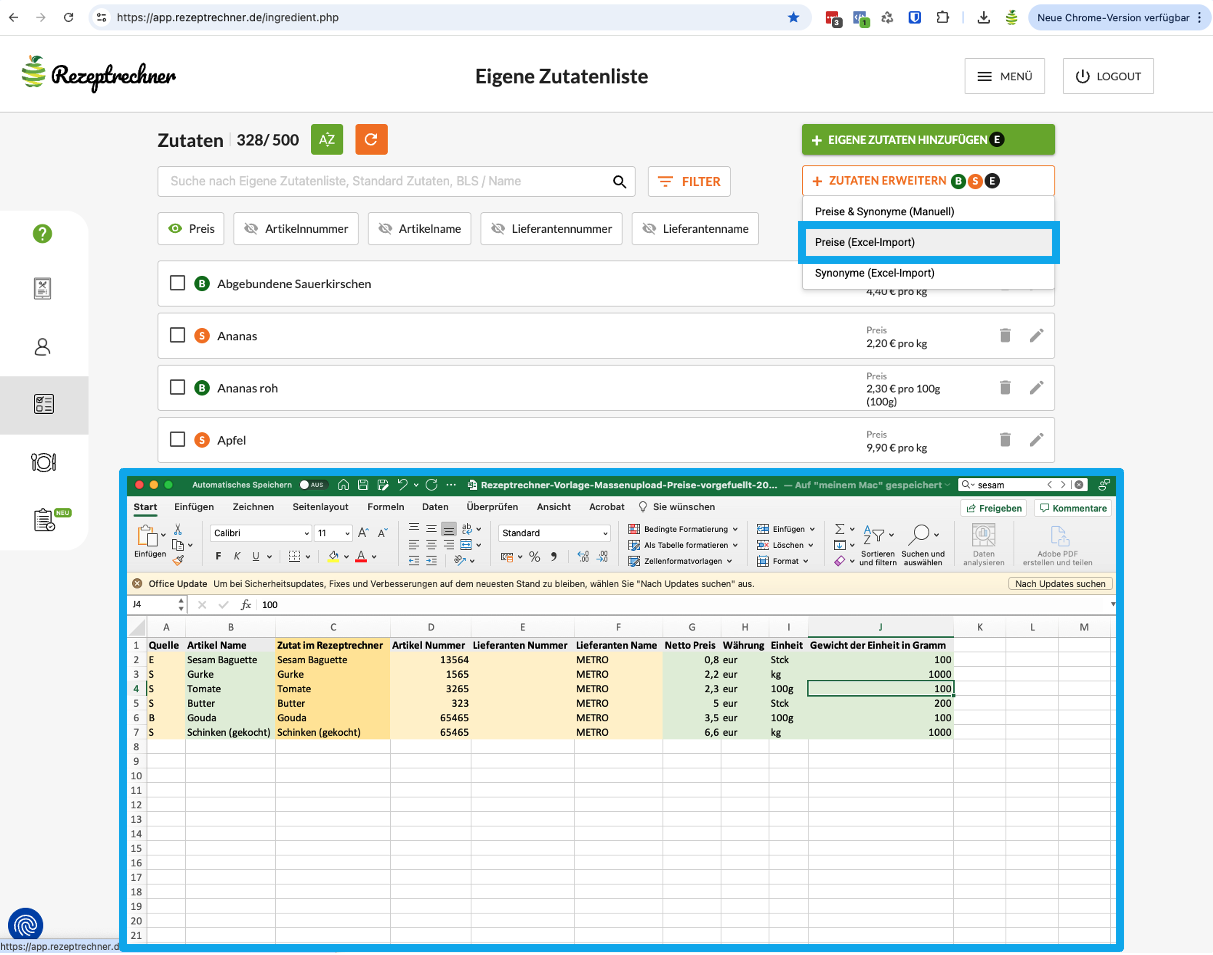Open the Filter options
Viewport: 1213px width, 955px height.
[689, 182]
